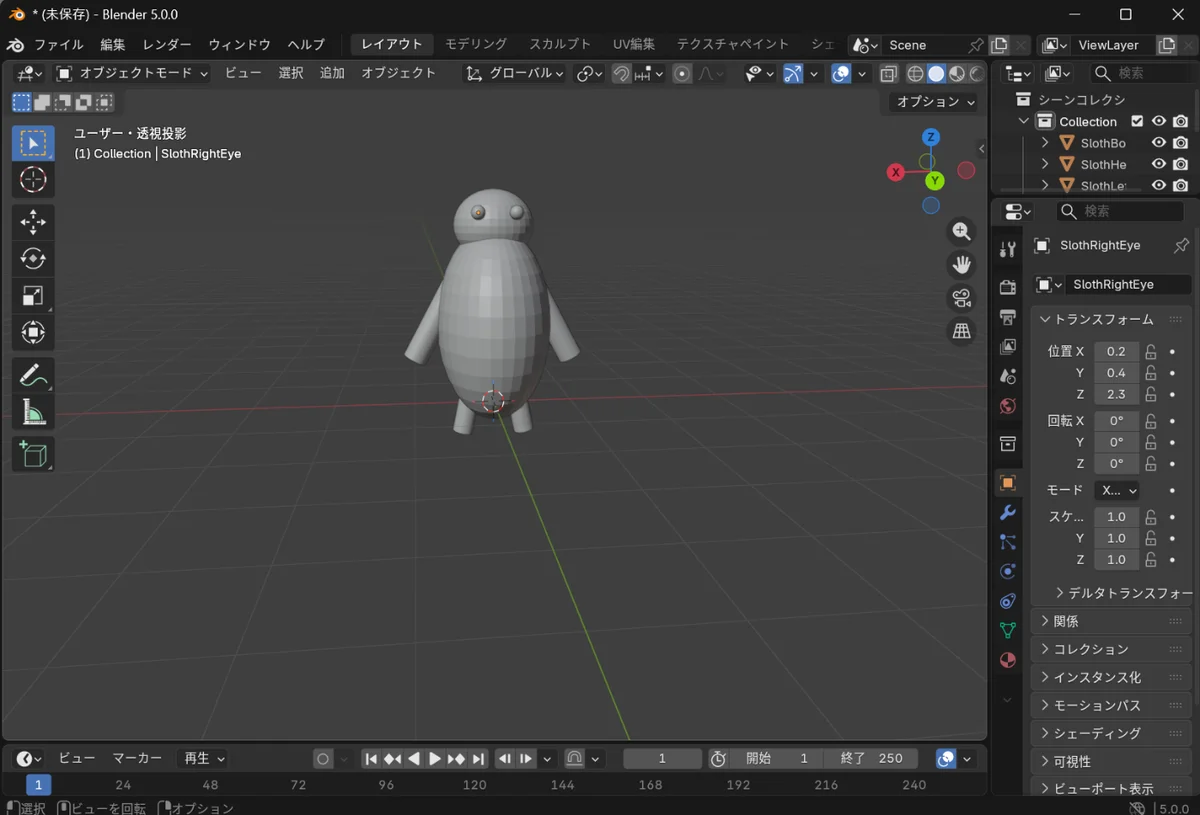
Task: Select the Move tool in toolbar
Action: coord(33,221)
